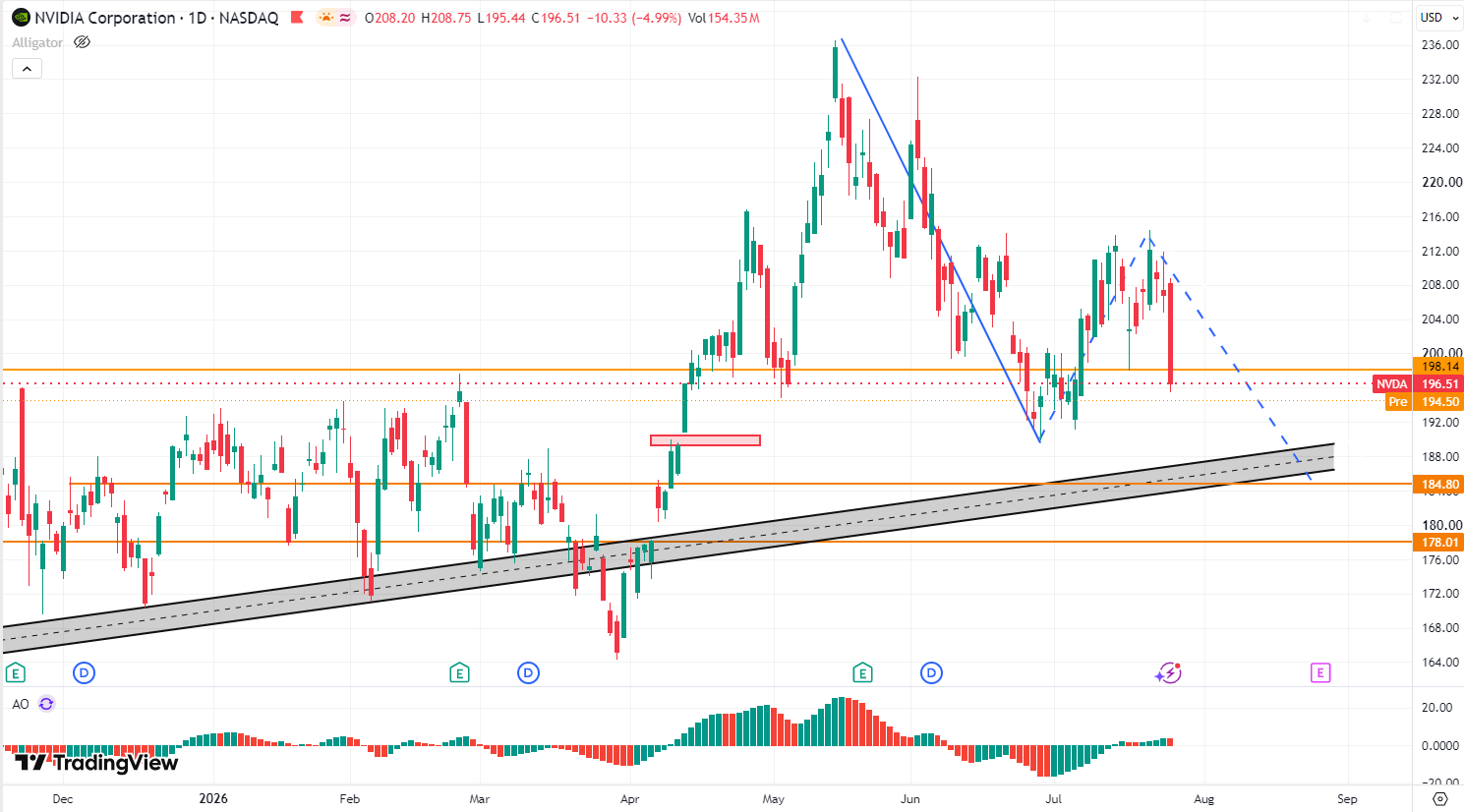Select the red rectangle drawing near April

click(x=705, y=440)
